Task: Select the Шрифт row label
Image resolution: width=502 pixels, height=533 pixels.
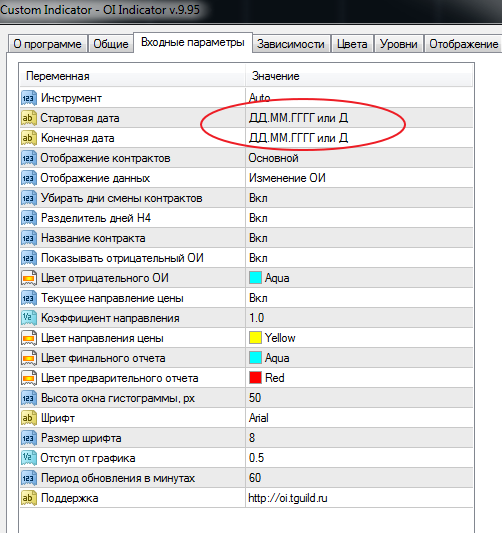Action: click(x=58, y=418)
